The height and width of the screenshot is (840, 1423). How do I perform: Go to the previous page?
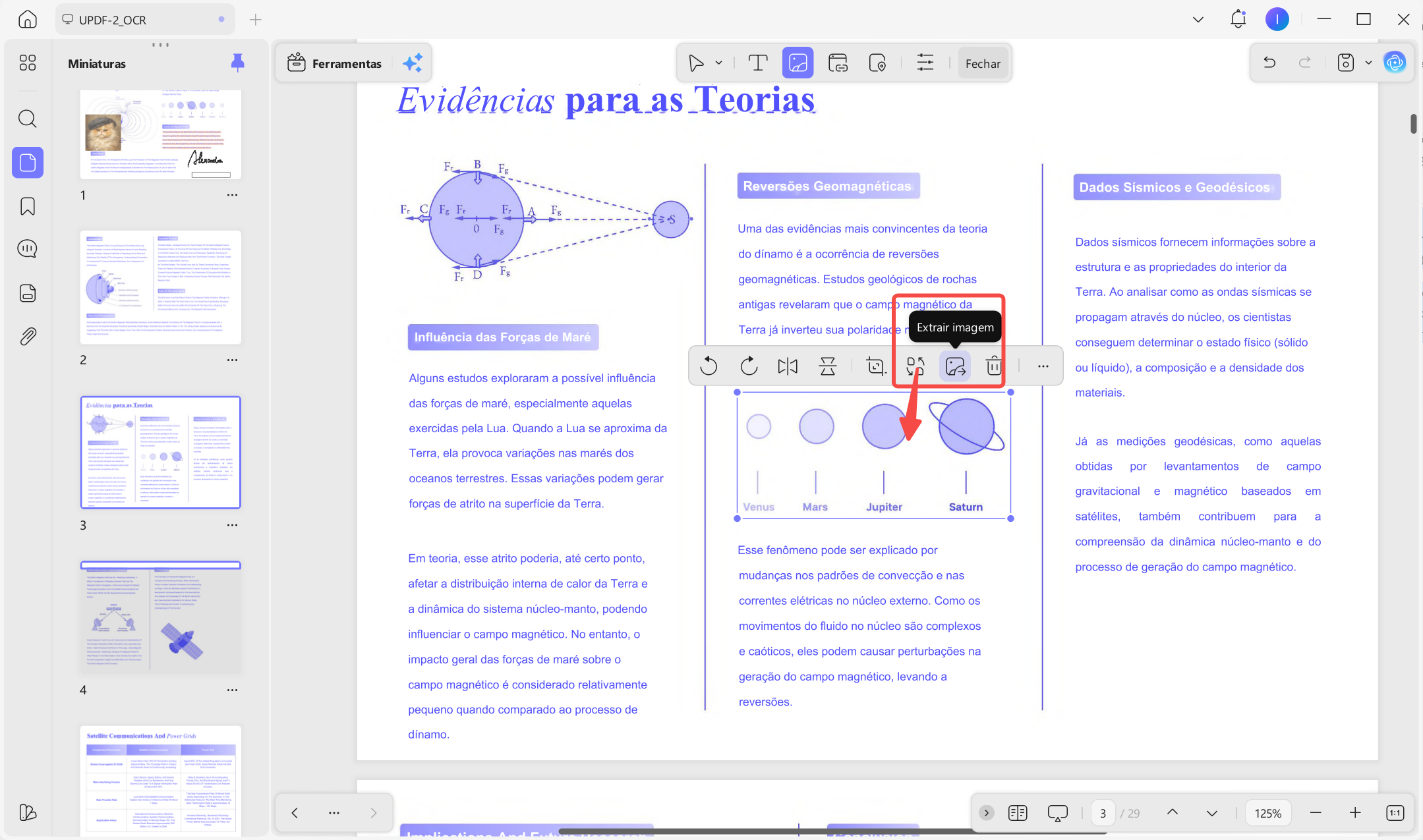click(1173, 813)
